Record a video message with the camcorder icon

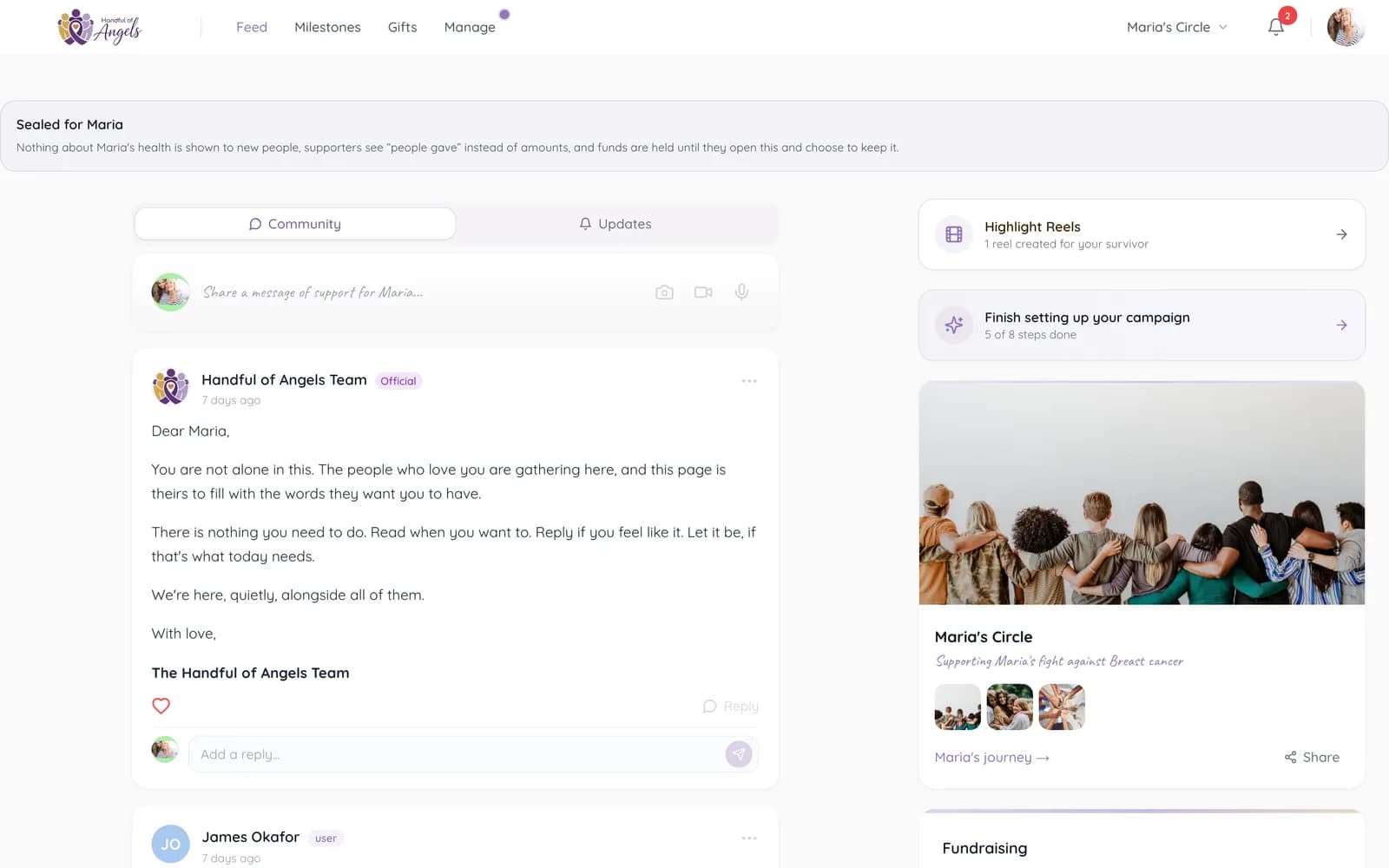pyautogui.click(x=703, y=293)
